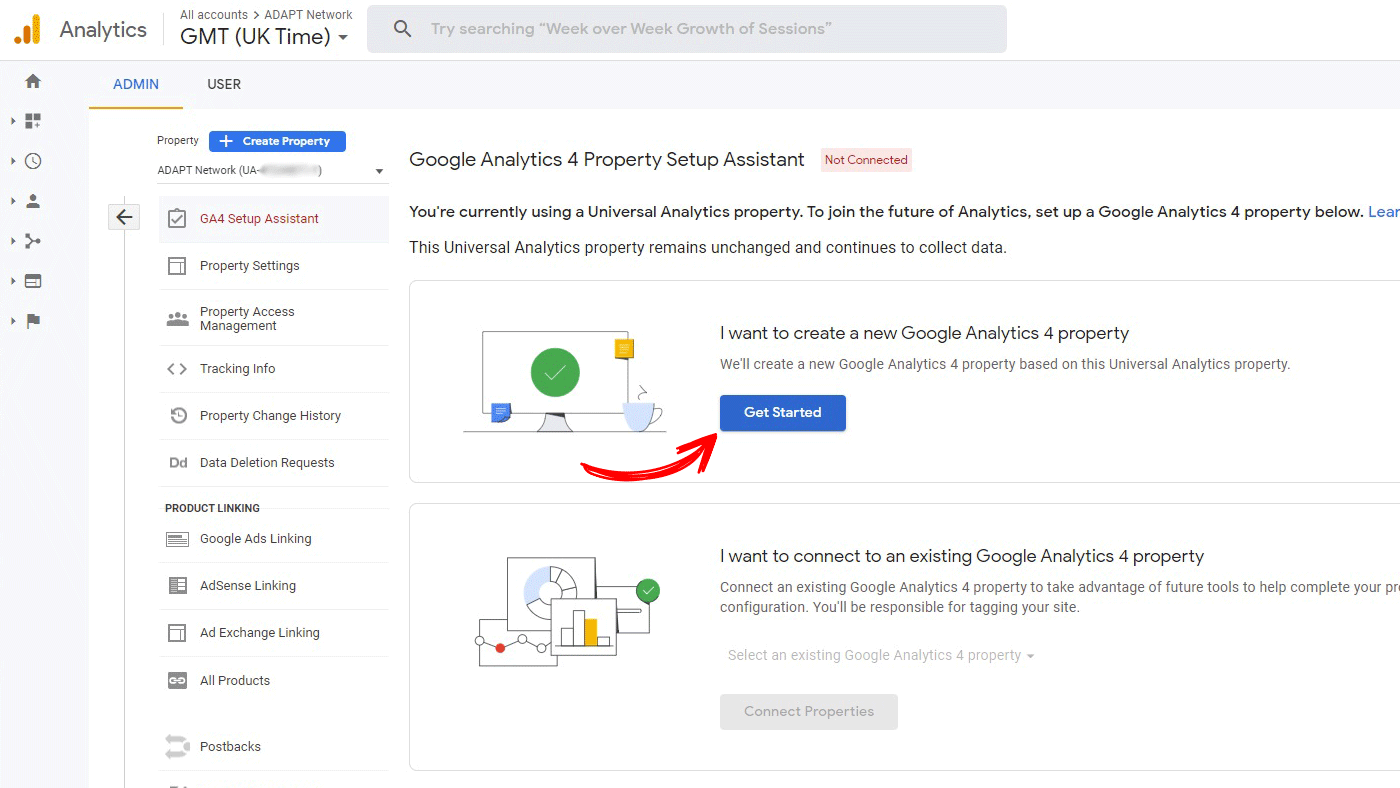Click Google Ads Linking icon
Image resolution: width=1400 pixels, height=788 pixels.
tap(177, 539)
